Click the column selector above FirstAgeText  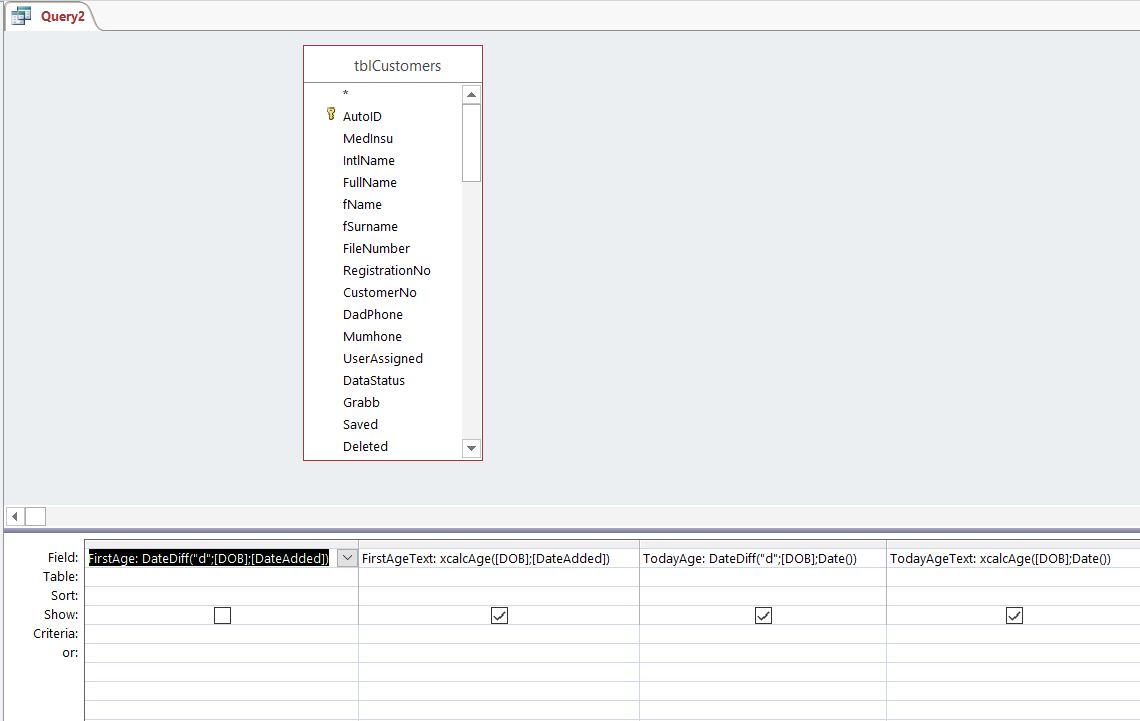[x=499, y=544]
